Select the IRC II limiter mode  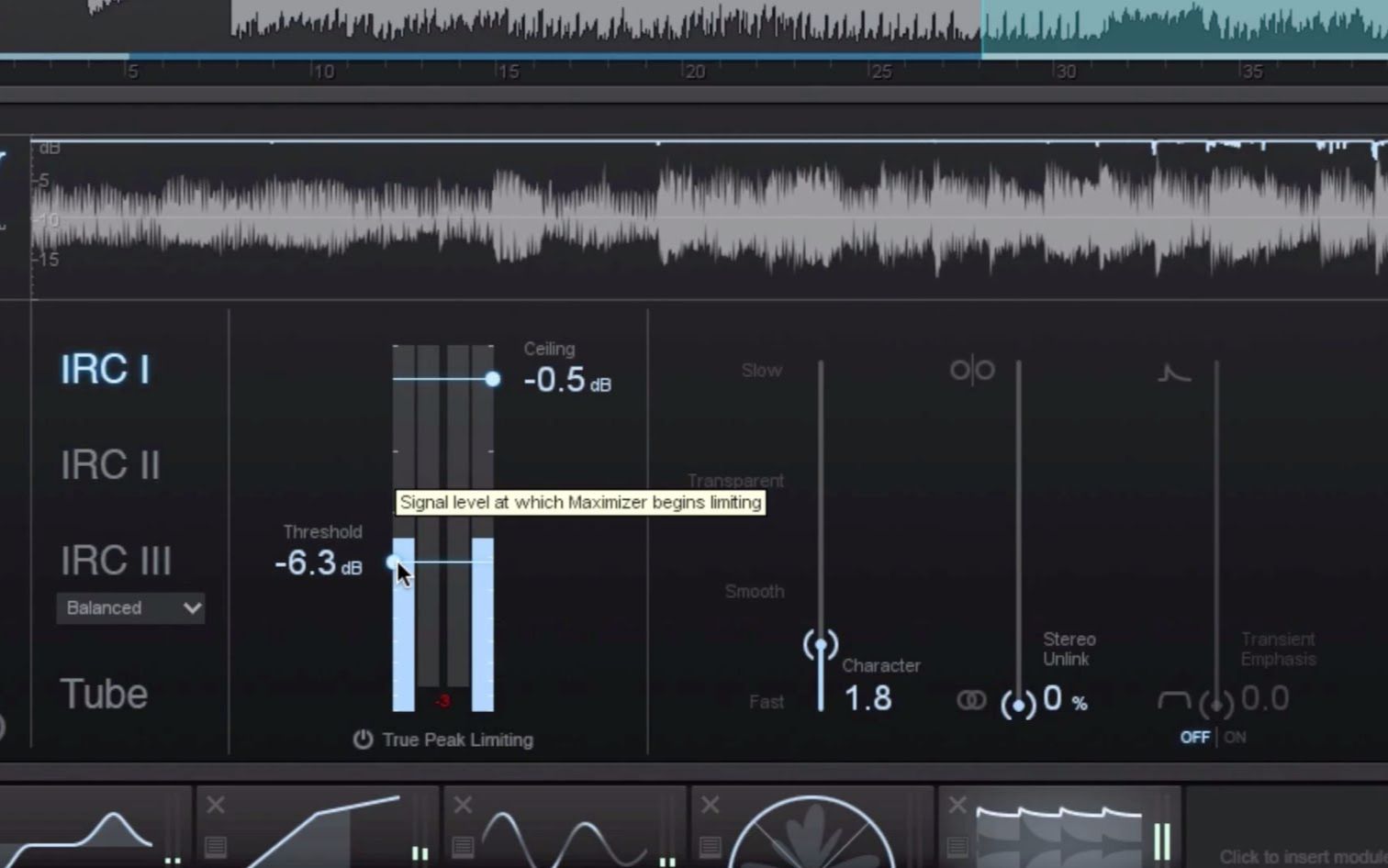tap(110, 465)
